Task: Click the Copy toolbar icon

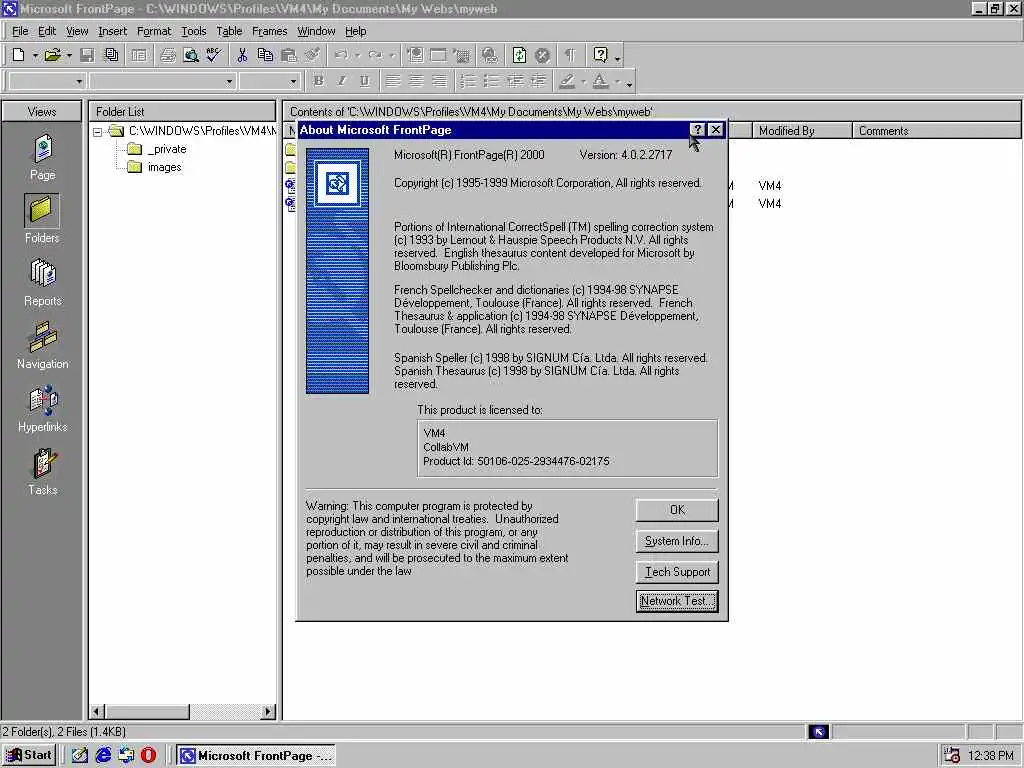Action: [265, 56]
